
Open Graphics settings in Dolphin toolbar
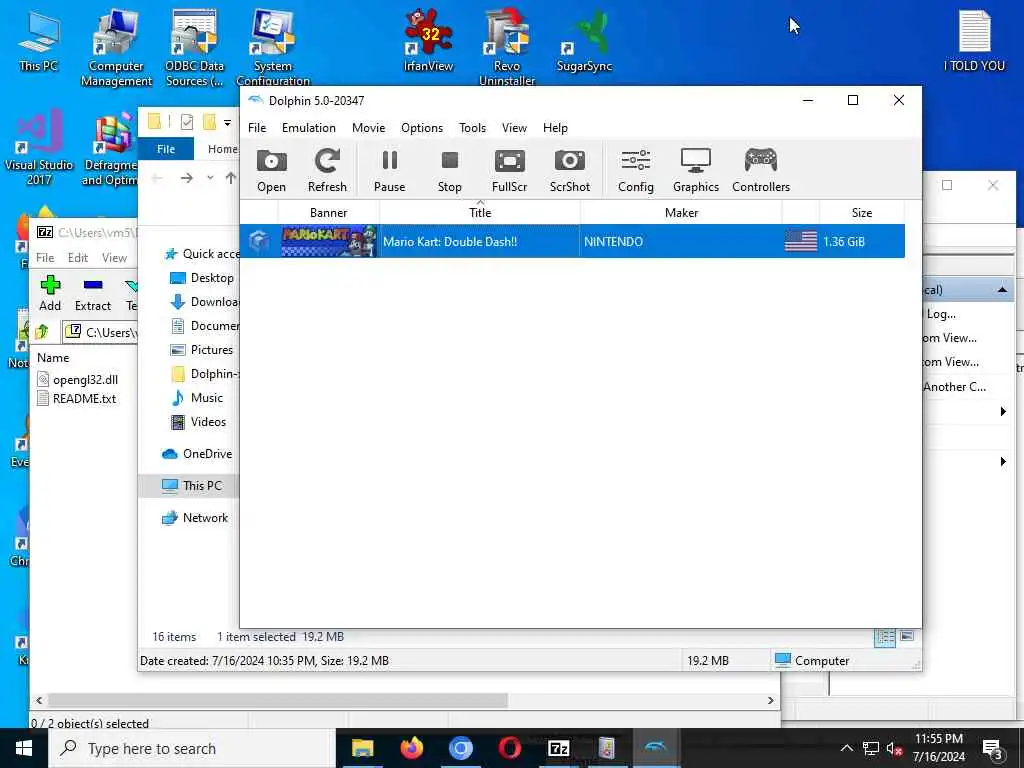pyautogui.click(x=696, y=170)
